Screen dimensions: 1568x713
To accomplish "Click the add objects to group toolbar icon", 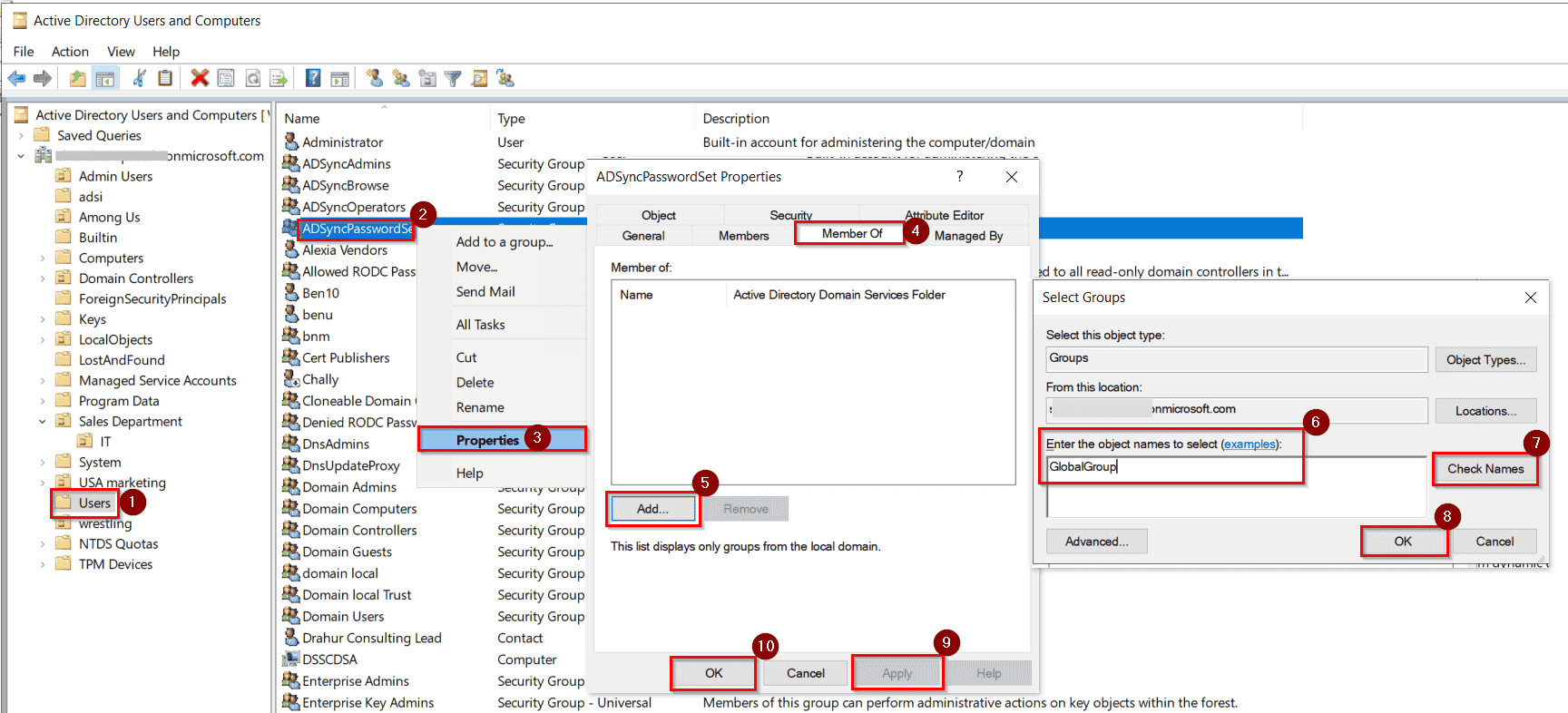I will [x=505, y=79].
